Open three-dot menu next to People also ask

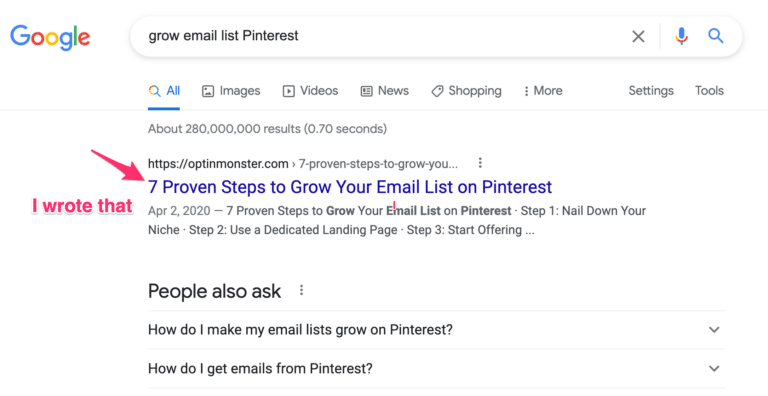click(302, 290)
